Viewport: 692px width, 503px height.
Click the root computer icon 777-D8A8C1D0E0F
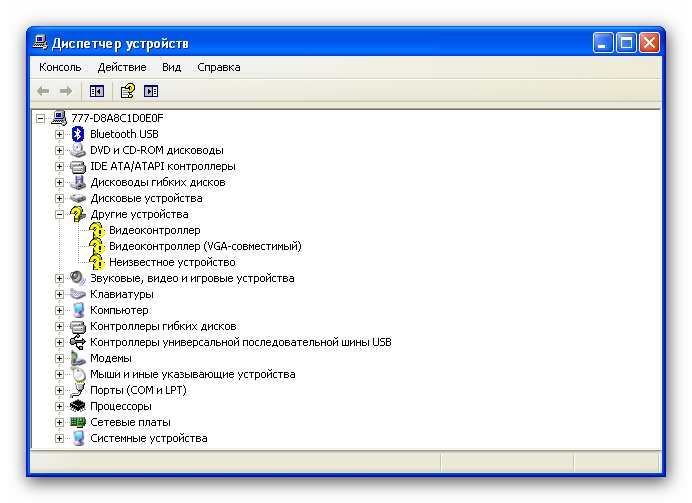click(x=59, y=118)
